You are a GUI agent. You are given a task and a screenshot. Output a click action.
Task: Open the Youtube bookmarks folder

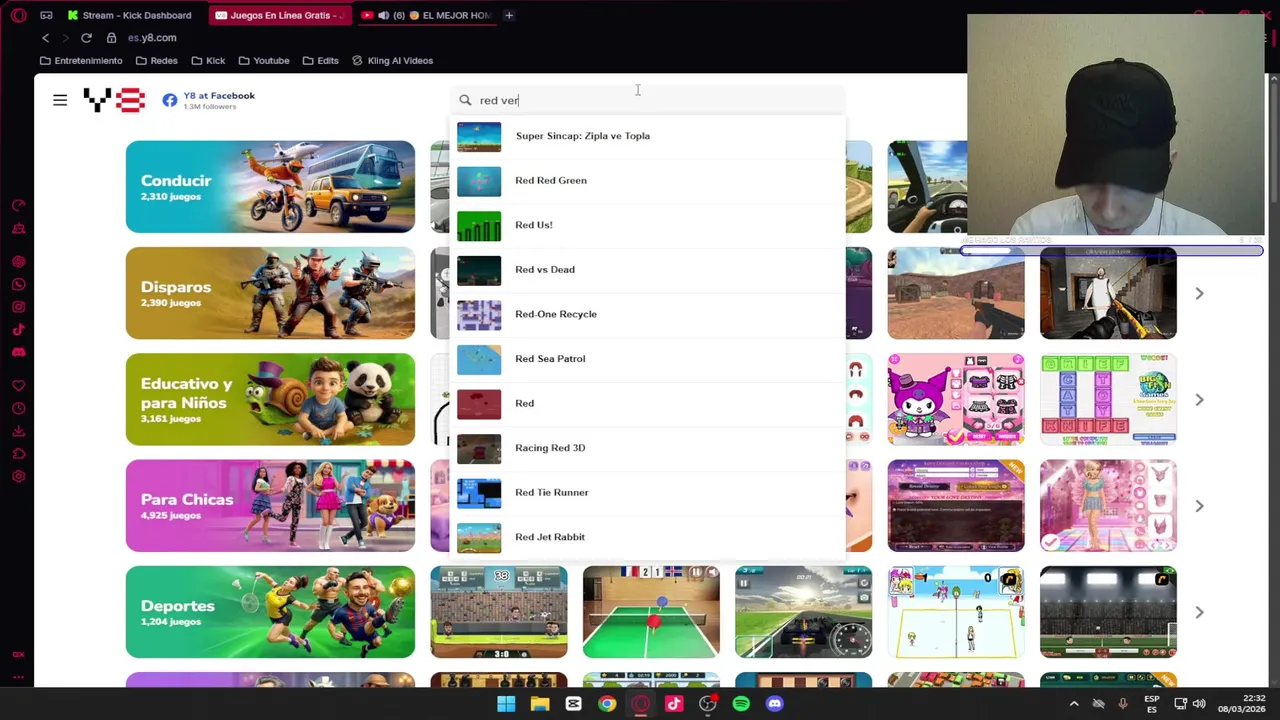[x=264, y=61]
